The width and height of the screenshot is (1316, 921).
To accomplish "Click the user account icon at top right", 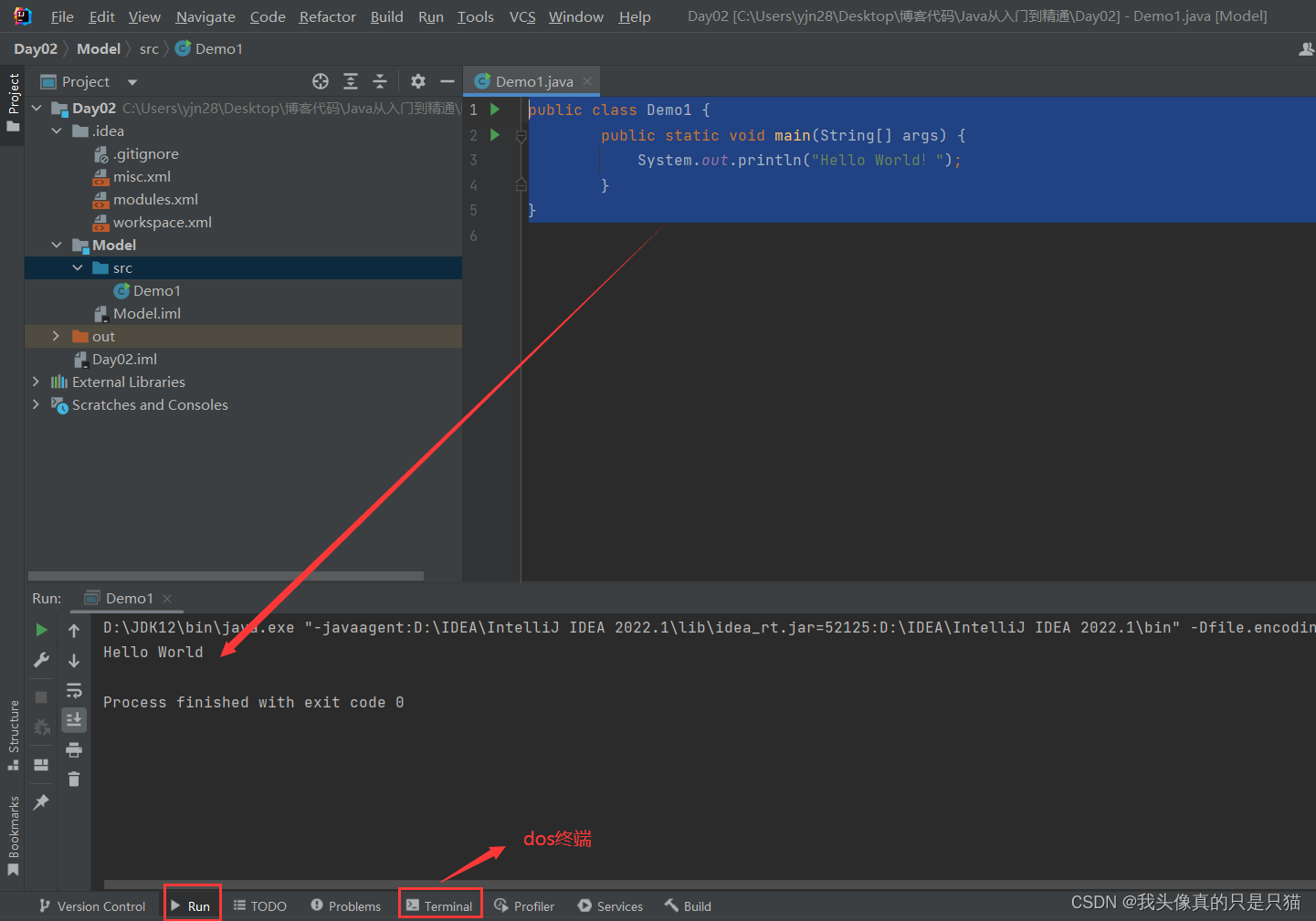I will pyautogui.click(x=1306, y=49).
